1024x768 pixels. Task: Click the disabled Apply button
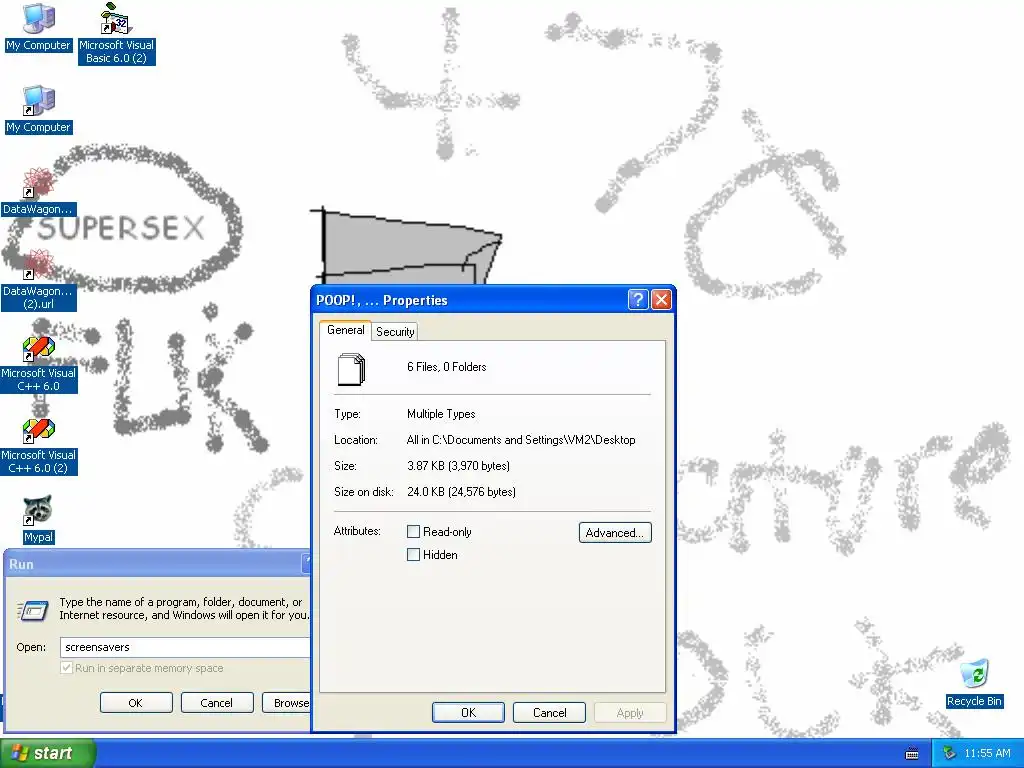(x=630, y=712)
